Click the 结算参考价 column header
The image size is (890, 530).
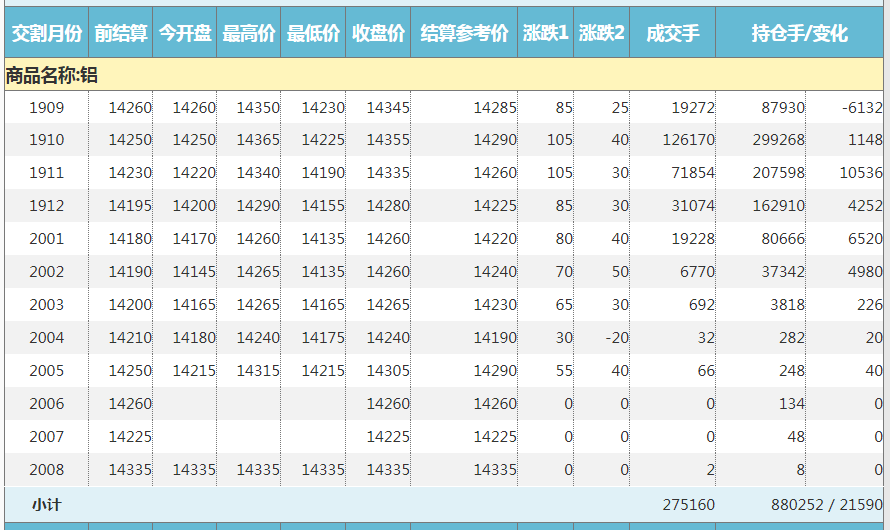pos(464,34)
